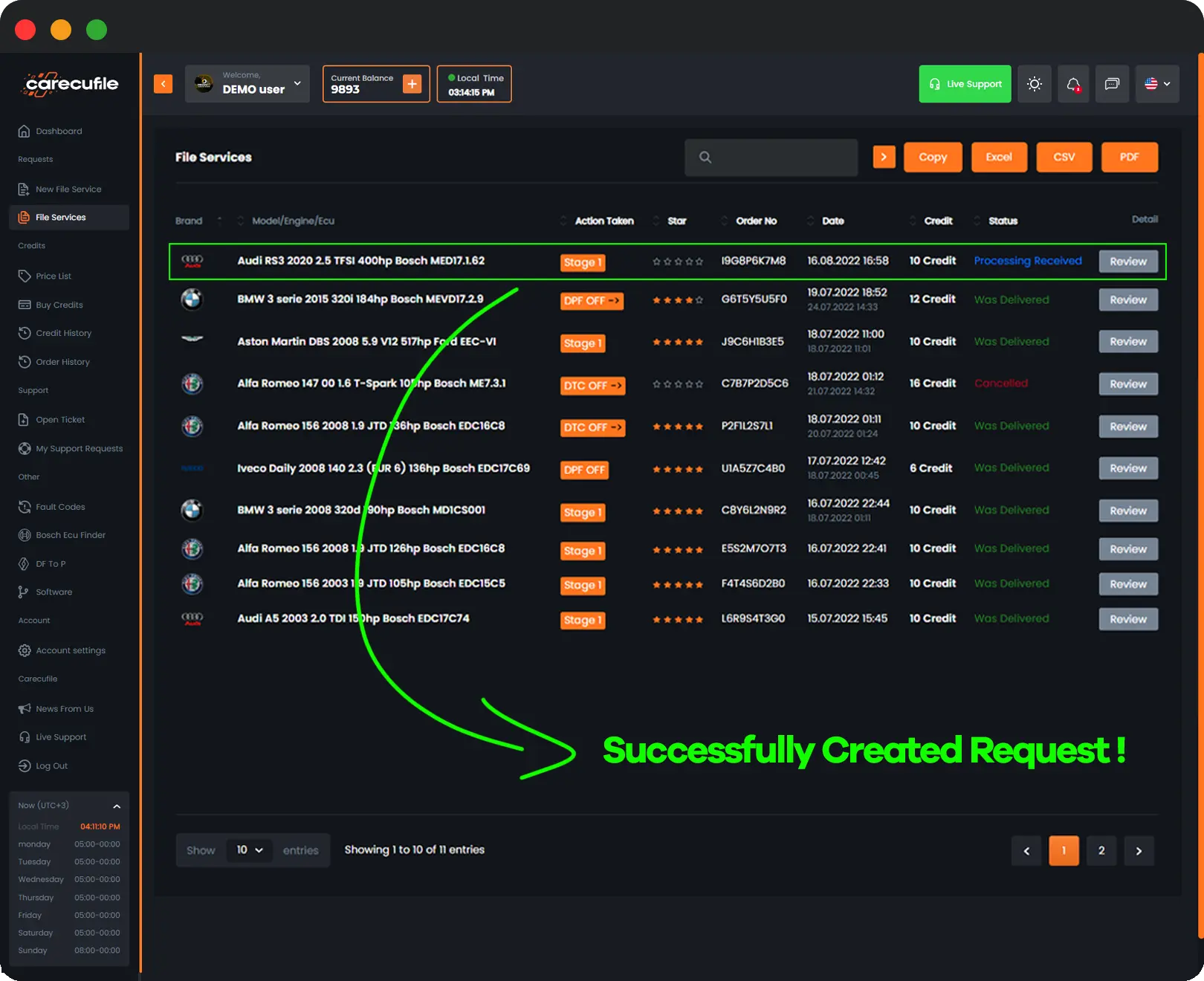Open the language flag dropdown
The height and width of the screenshot is (981, 1204).
(1157, 84)
